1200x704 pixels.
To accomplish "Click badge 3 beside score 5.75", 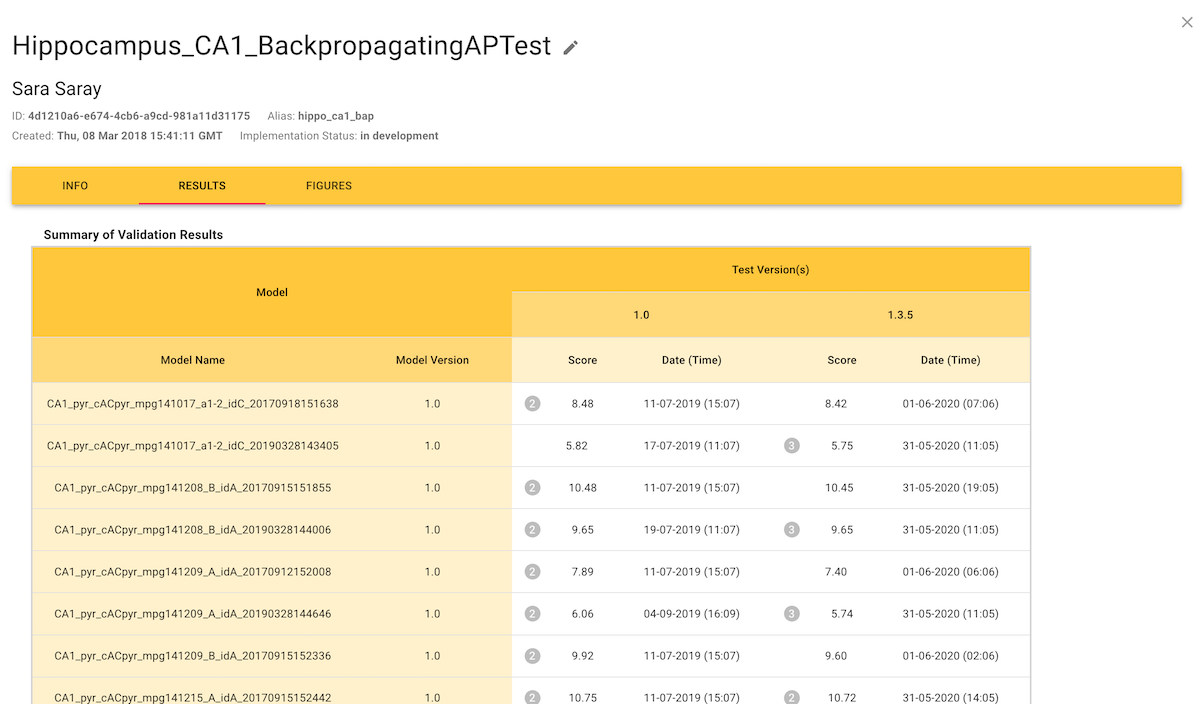I will tap(792, 446).
